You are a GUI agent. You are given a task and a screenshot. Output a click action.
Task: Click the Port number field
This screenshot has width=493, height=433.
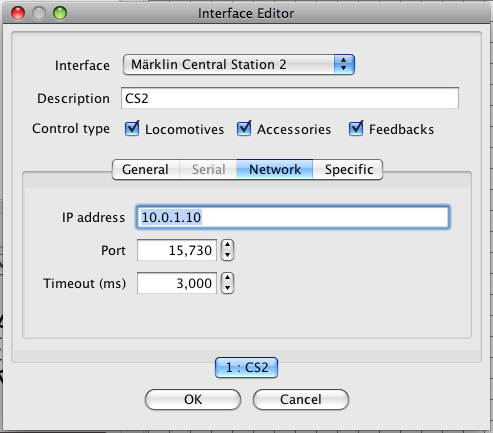177,250
